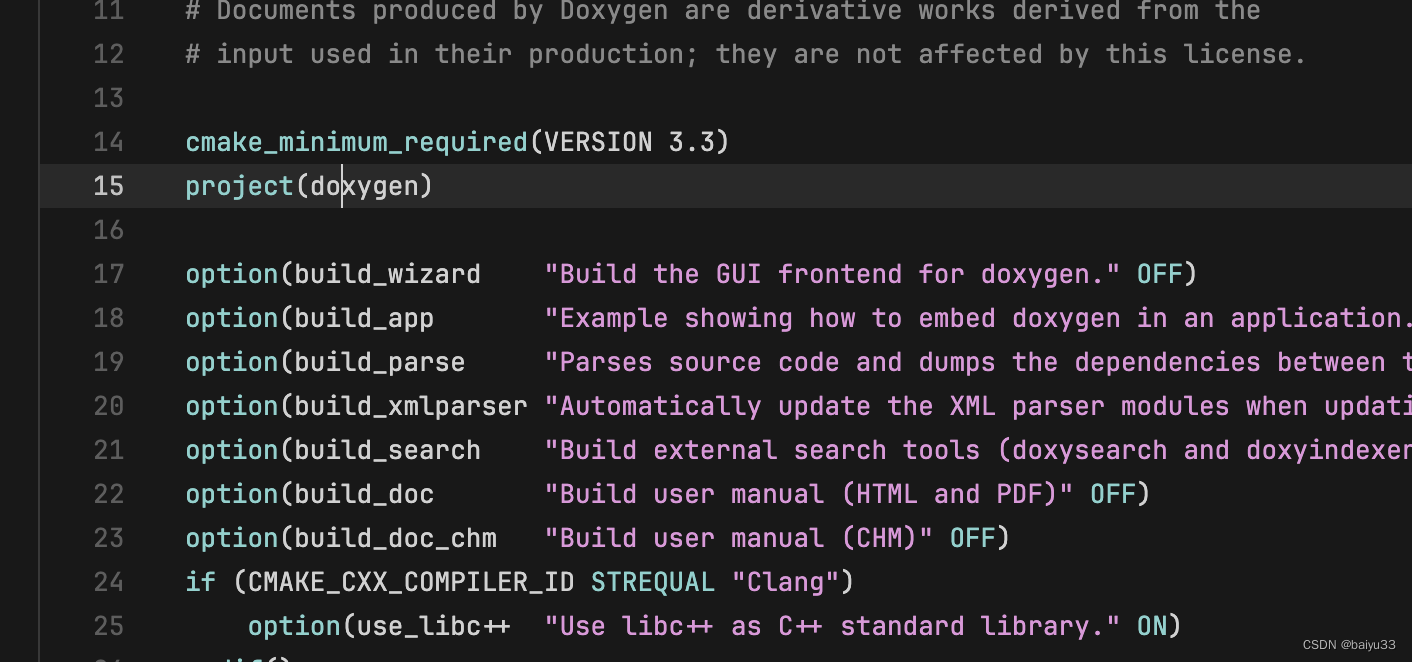Click the 'build_wizard' option name
Viewport: 1412px width, 662px height.
pos(387,274)
